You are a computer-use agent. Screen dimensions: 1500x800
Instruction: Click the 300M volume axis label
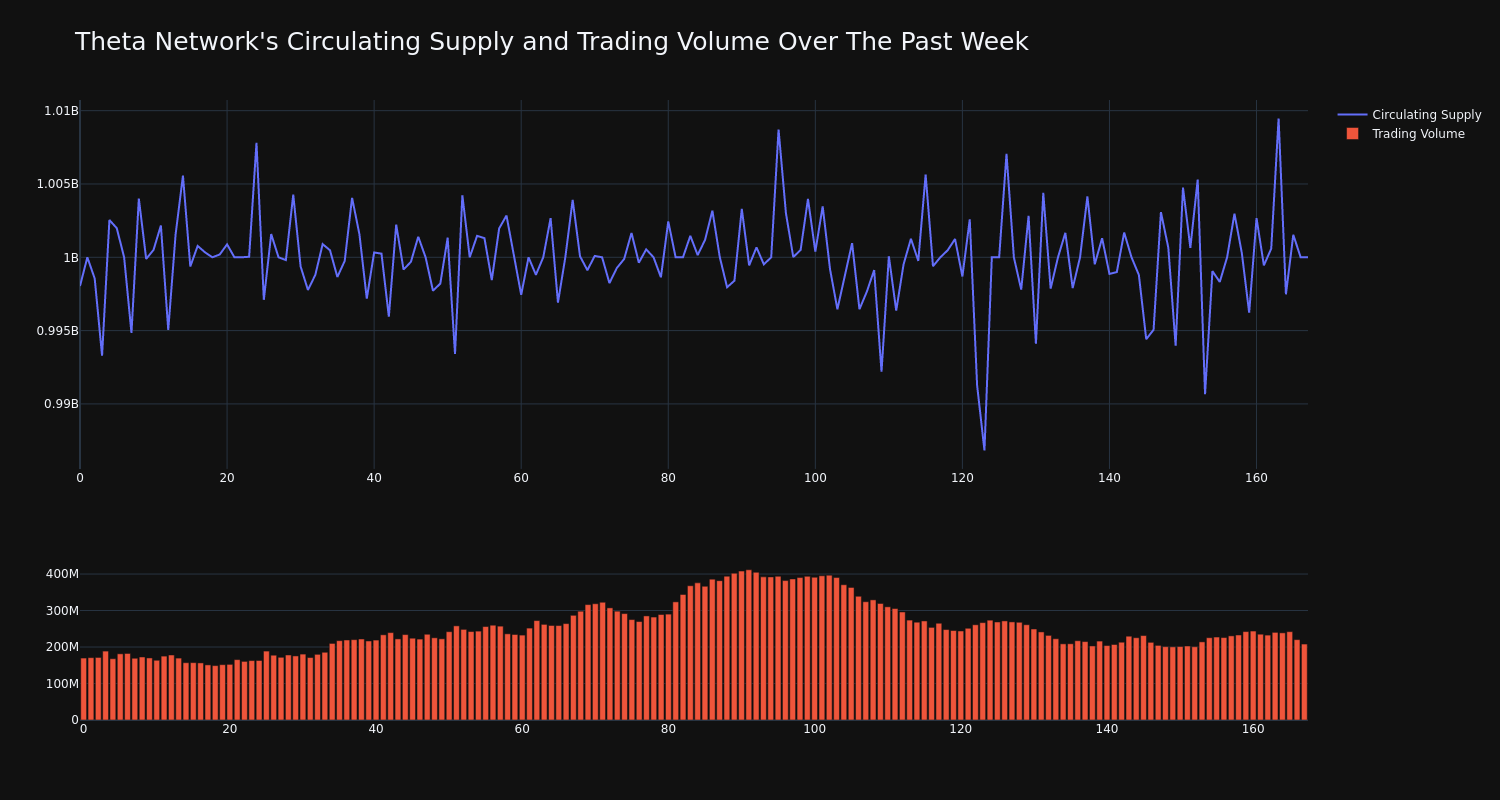pyautogui.click(x=62, y=611)
